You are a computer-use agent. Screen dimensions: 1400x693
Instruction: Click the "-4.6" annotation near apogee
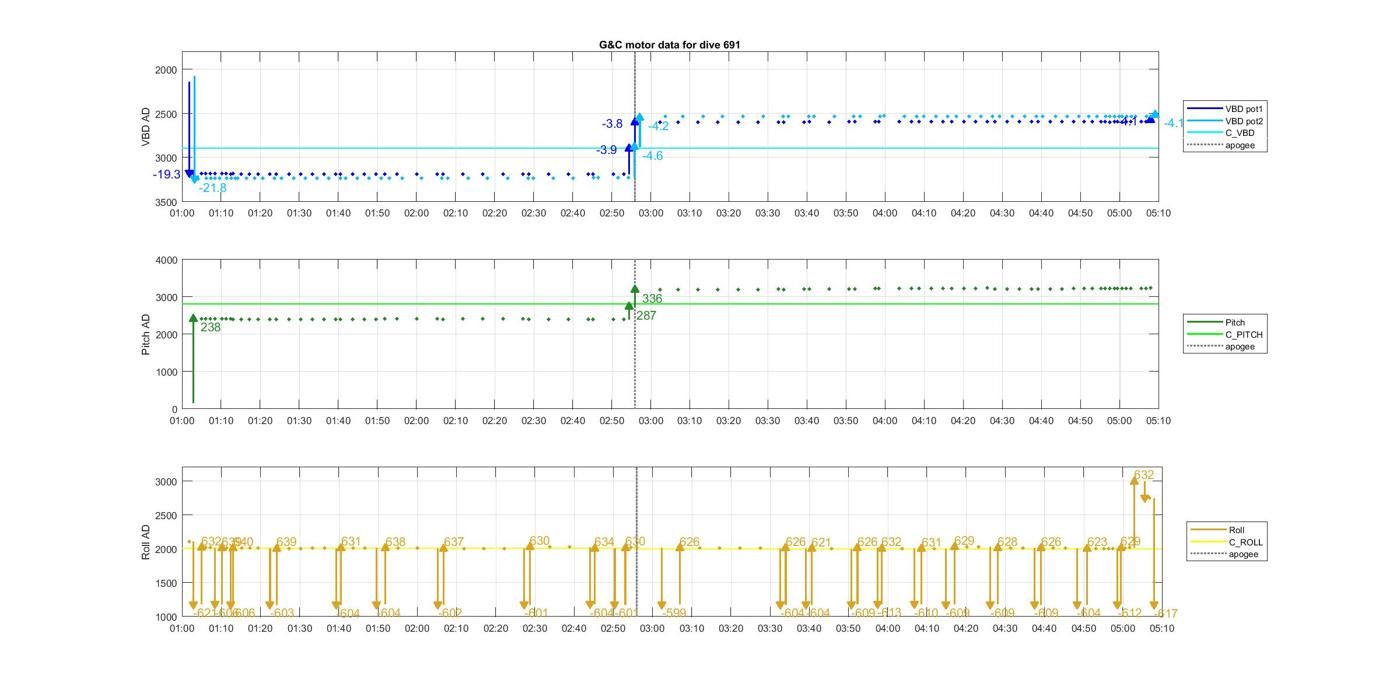coord(652,156)
